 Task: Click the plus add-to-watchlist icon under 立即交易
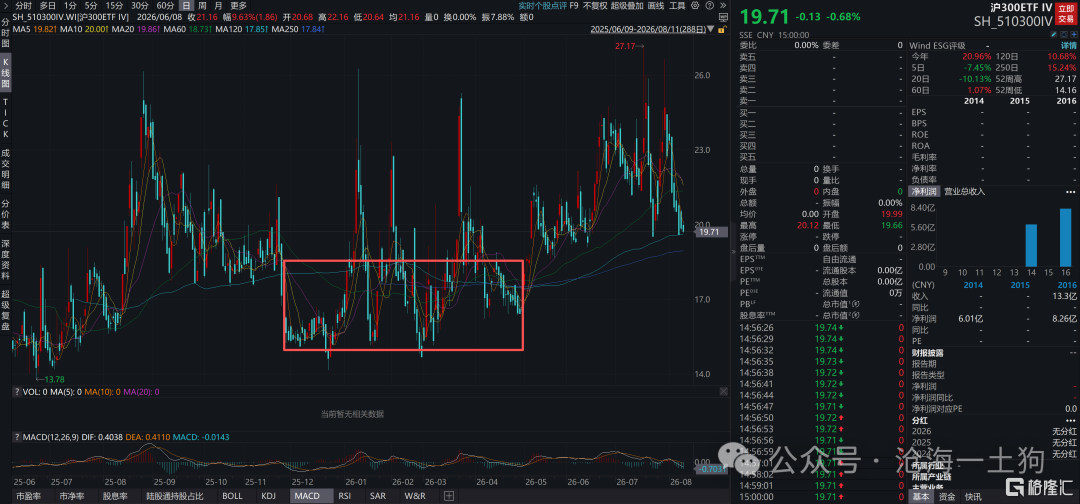point(1073,34)
